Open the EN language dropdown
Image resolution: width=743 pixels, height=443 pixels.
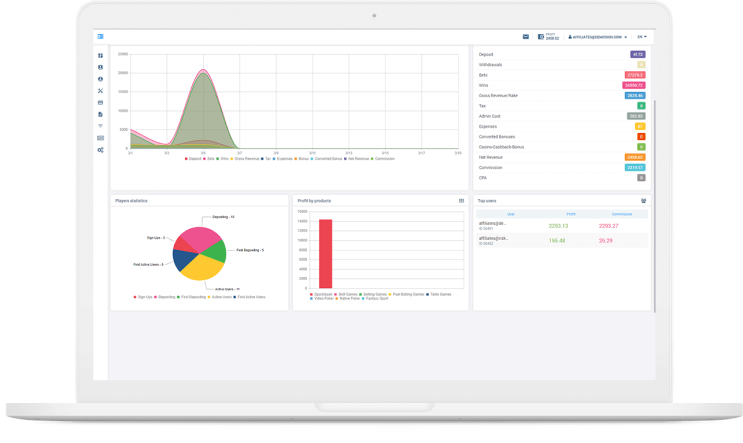(x=641, y=37)
